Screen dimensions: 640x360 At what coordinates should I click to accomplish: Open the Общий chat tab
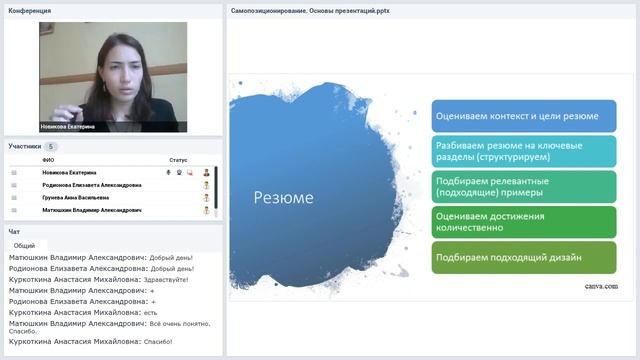pyautogui.click(x=24, y=246)
